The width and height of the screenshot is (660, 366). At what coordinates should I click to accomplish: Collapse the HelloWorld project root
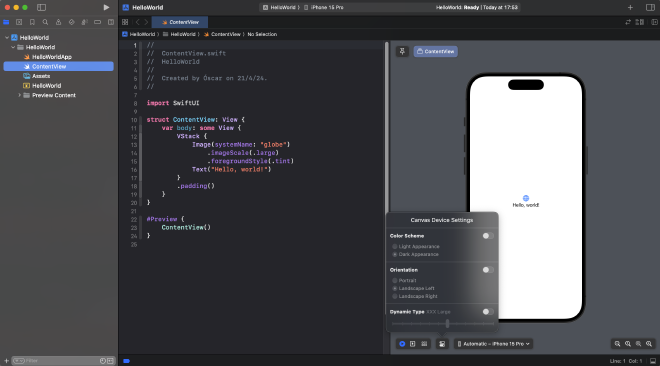click(x=7, y=37)
